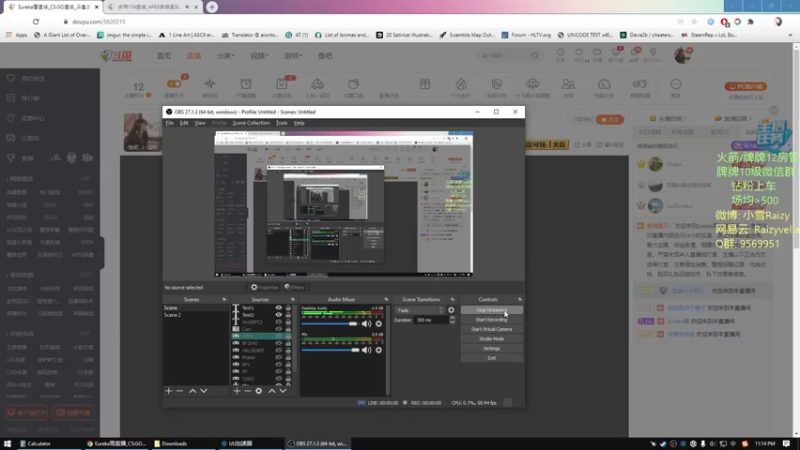This screenshot has width=800, height=450.
Task: Toggle visibility of Cam source
Action: click(x=279, y=329)
